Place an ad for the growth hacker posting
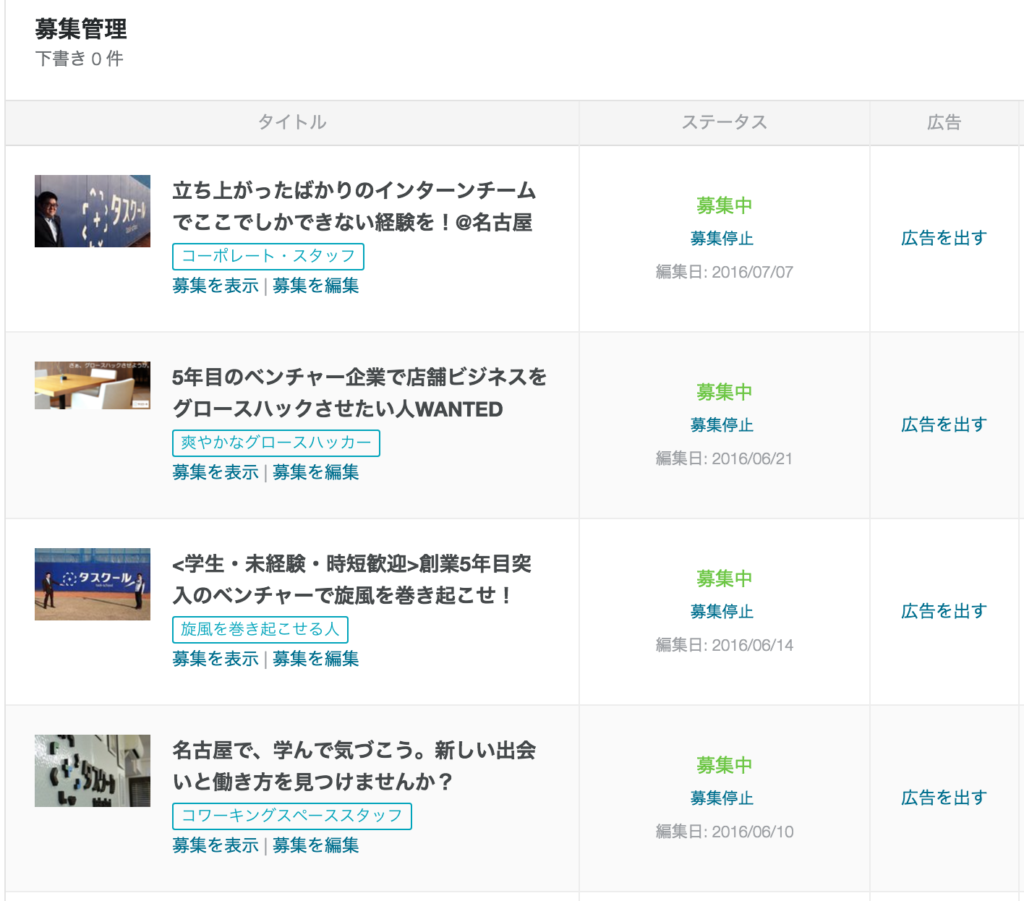This screenshot has height=901, width=1024. 944,425
